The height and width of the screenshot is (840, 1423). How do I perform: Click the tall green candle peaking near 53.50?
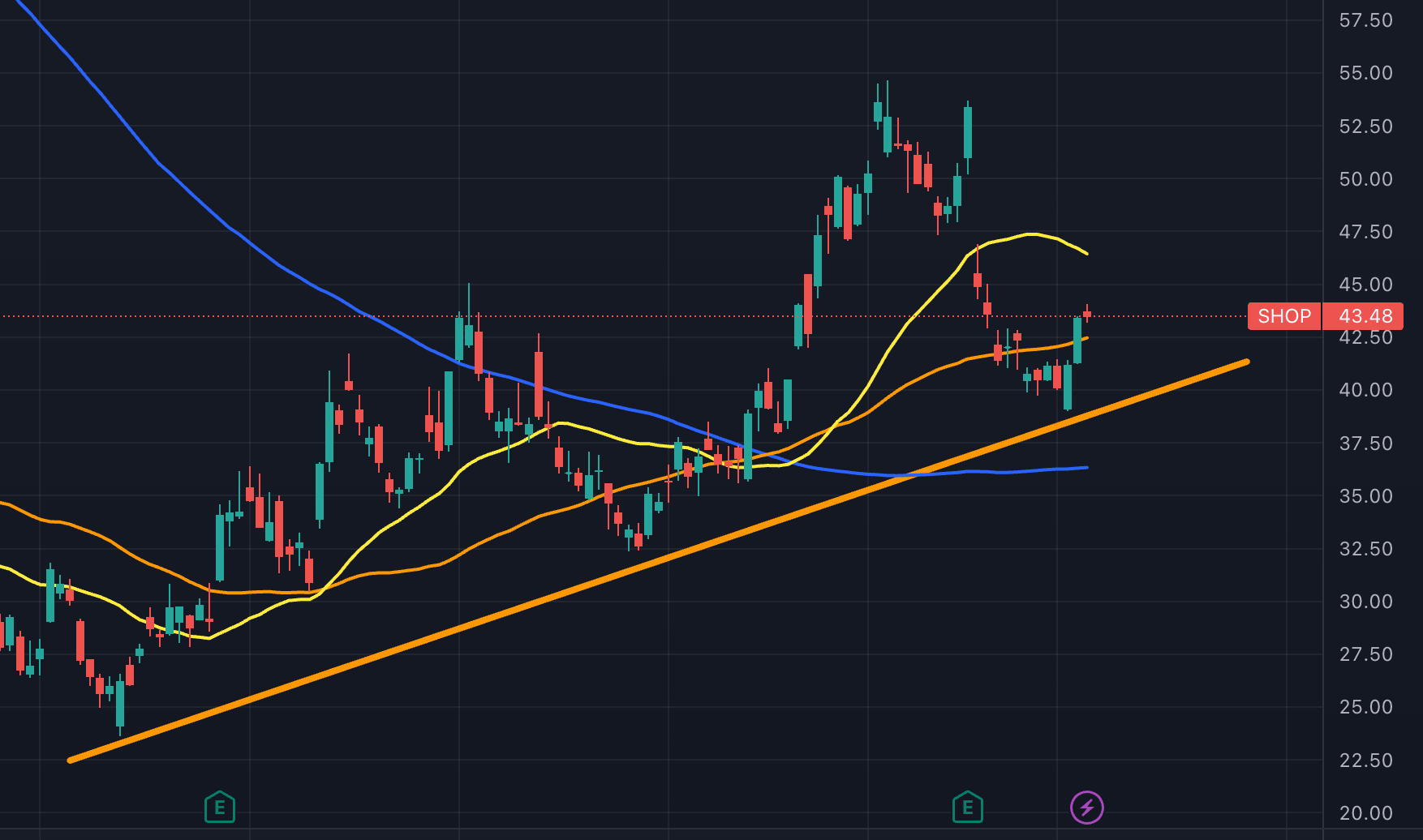(967, 132)
